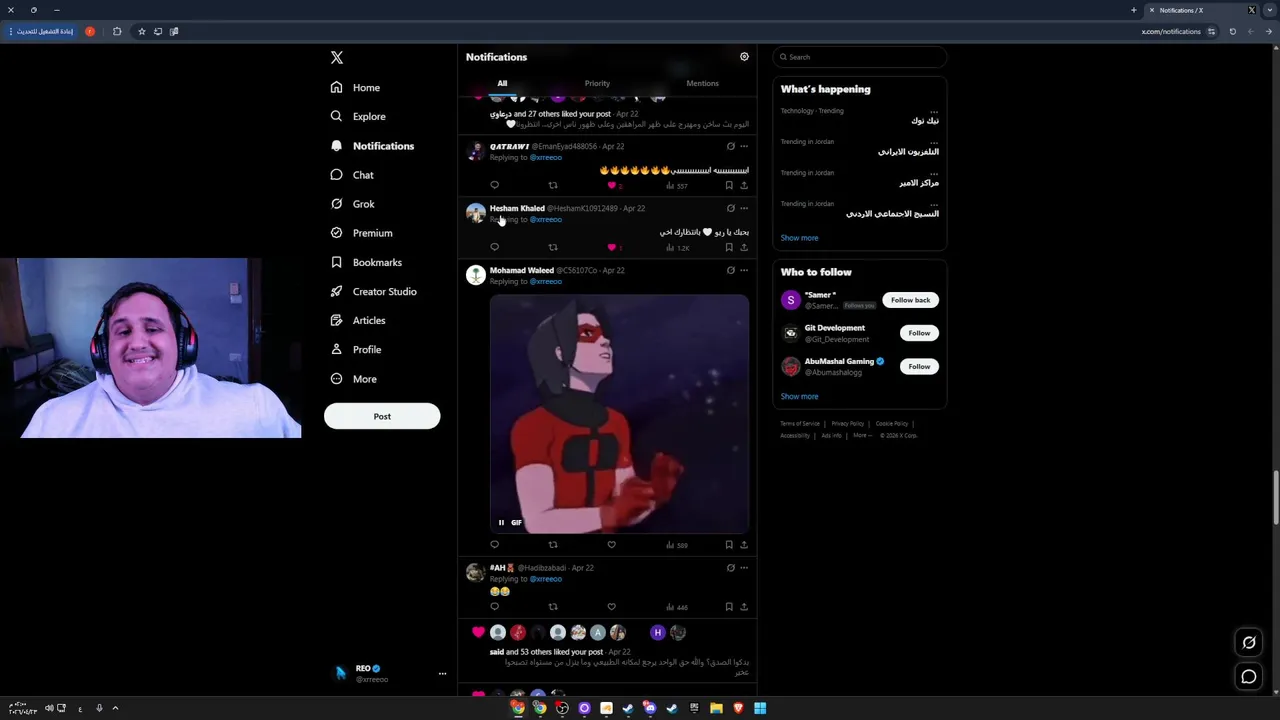The height and width of the screenshot is (720, 1280).
Task: Click Show more under Who to follow
Action: (799, 397)
